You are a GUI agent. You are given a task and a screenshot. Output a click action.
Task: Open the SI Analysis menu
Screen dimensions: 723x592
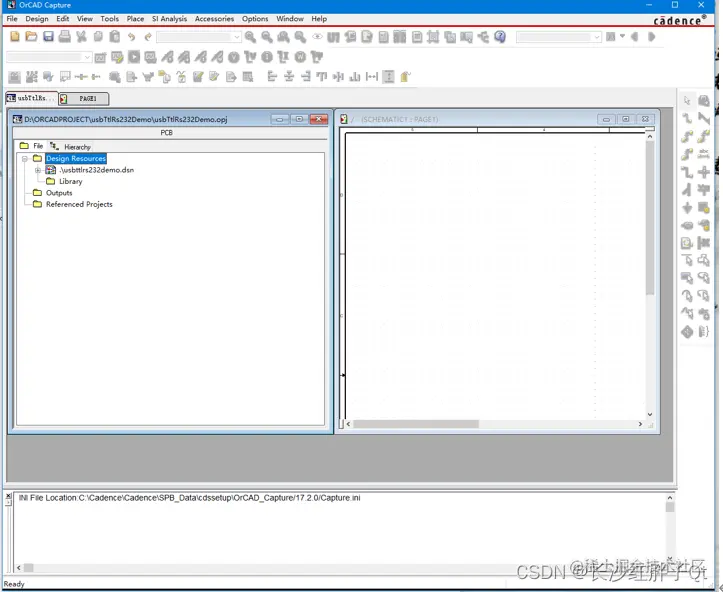[x=169, y=19]
